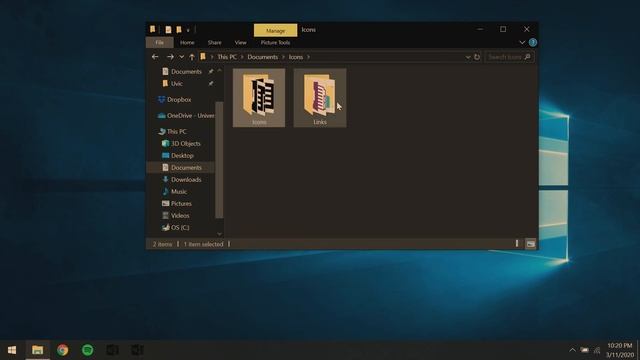Click Documents in address breadcrumb
The image size is (640, 360).
pyautogui.click(x=262, y=57)
